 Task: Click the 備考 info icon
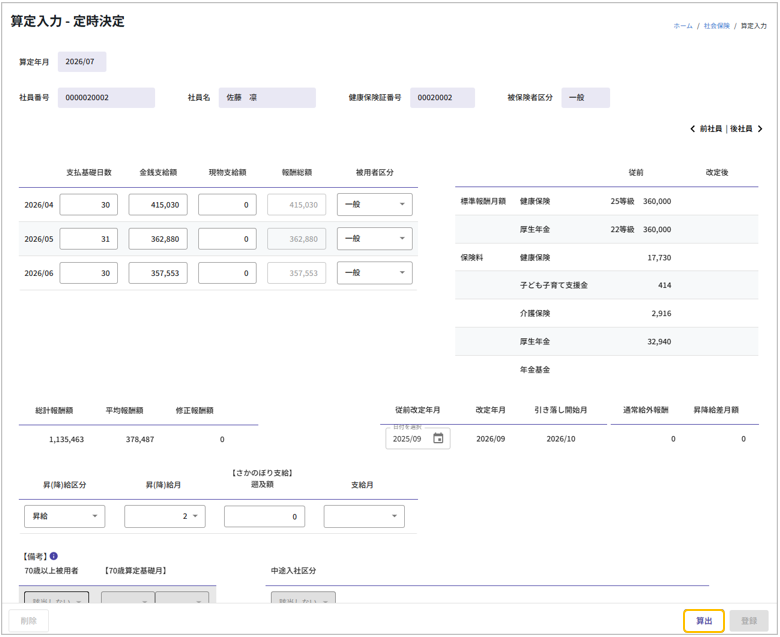coord(54,556)
